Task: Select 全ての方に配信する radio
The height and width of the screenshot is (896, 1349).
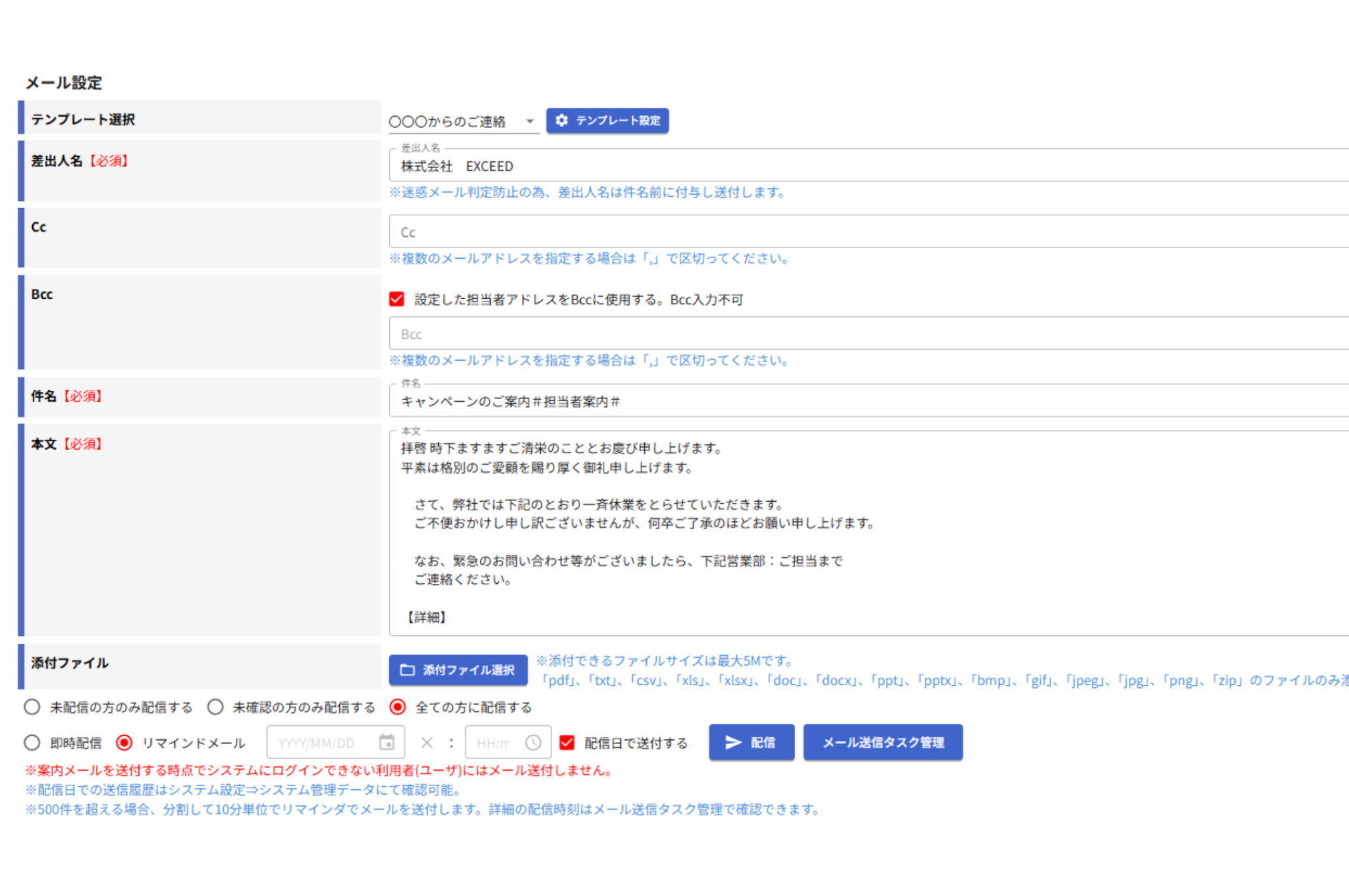Action: pos(397,707)
